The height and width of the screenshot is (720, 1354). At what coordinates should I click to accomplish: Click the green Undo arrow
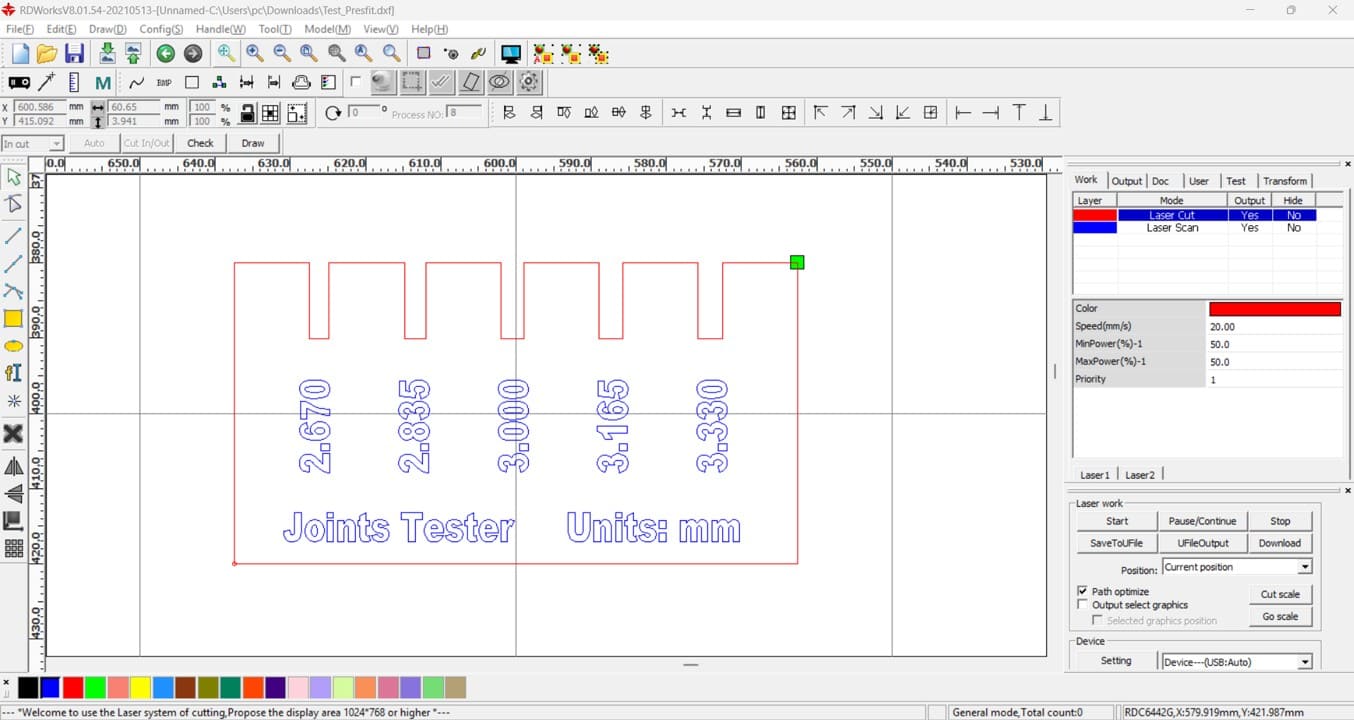[x=165, y=54]
